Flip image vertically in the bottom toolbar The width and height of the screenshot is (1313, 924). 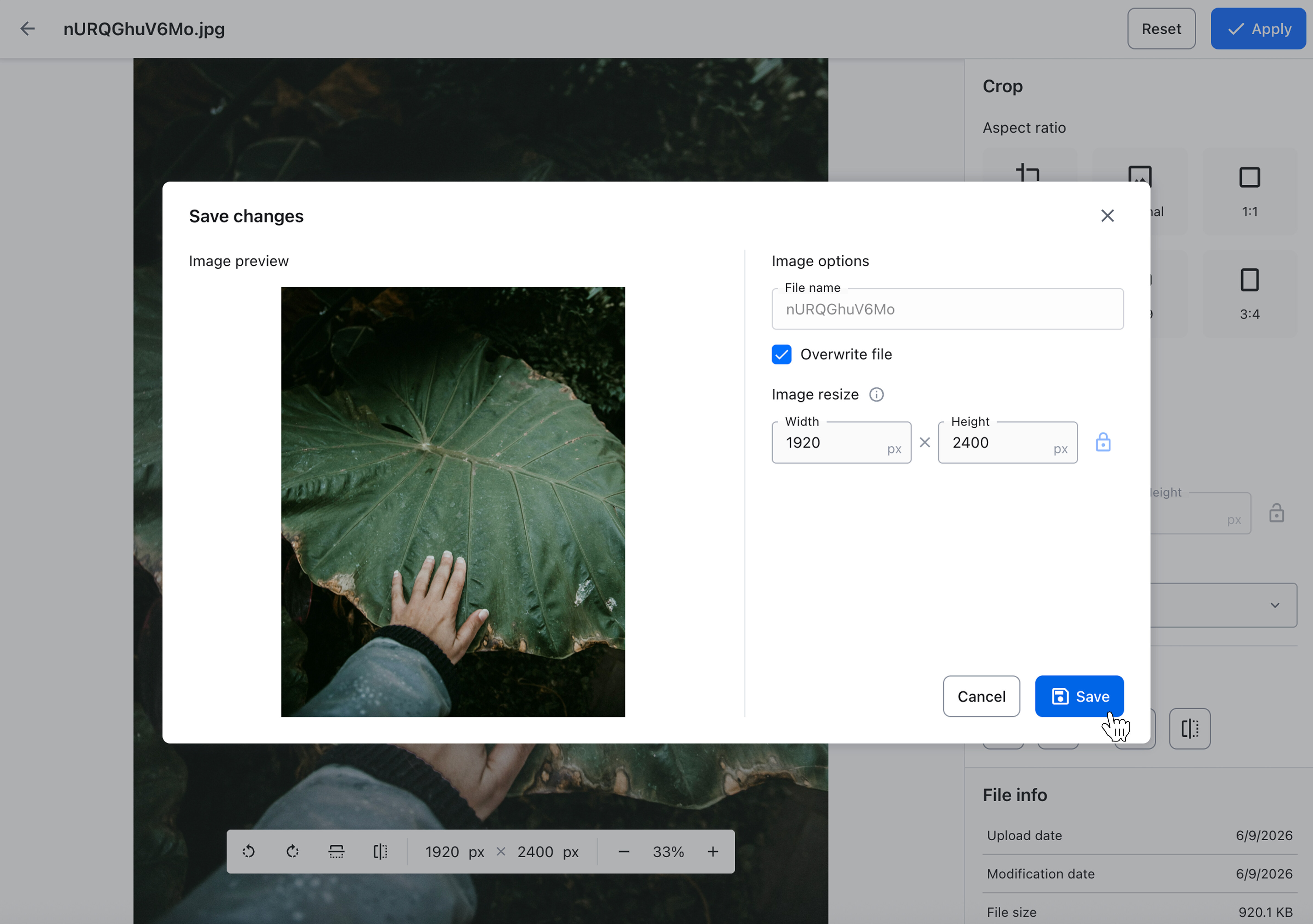336,852
